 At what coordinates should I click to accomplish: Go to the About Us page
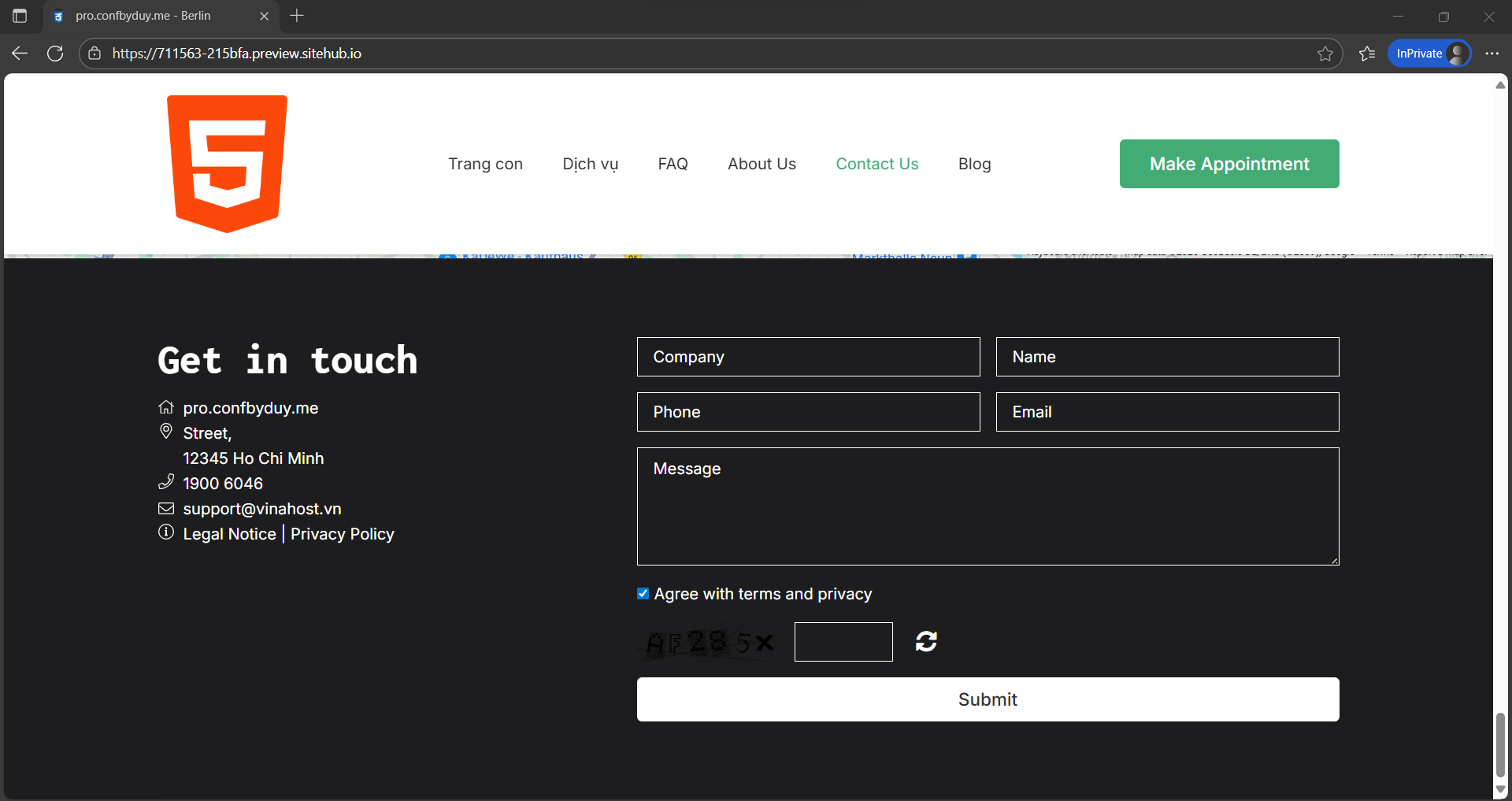(x=762, y=164)
